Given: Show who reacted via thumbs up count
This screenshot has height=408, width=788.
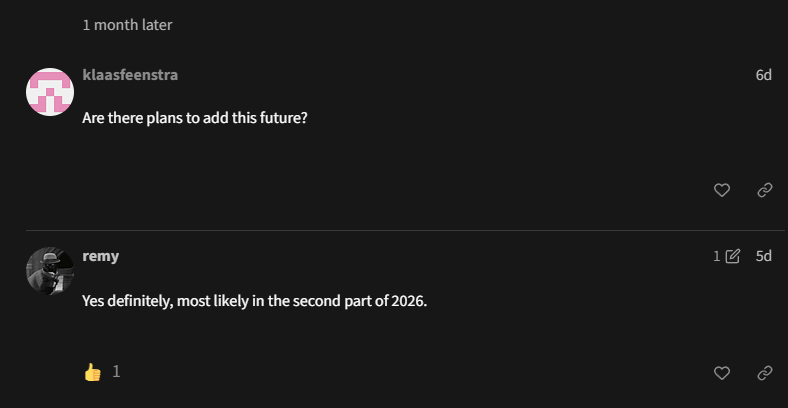Looking at the screenshot, I should click(116, 371).
